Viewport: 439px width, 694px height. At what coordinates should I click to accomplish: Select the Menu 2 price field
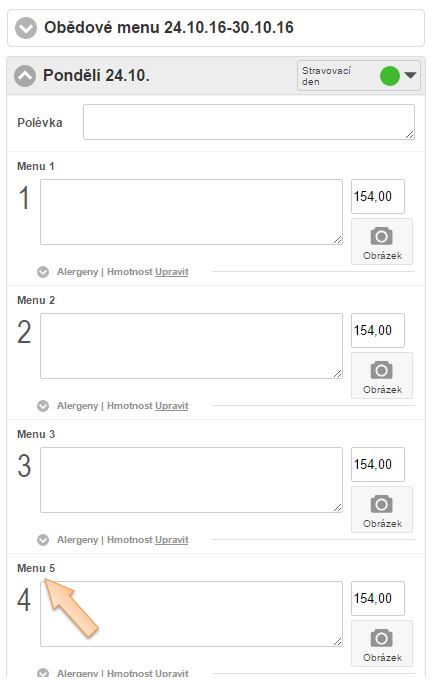(378, 331)
